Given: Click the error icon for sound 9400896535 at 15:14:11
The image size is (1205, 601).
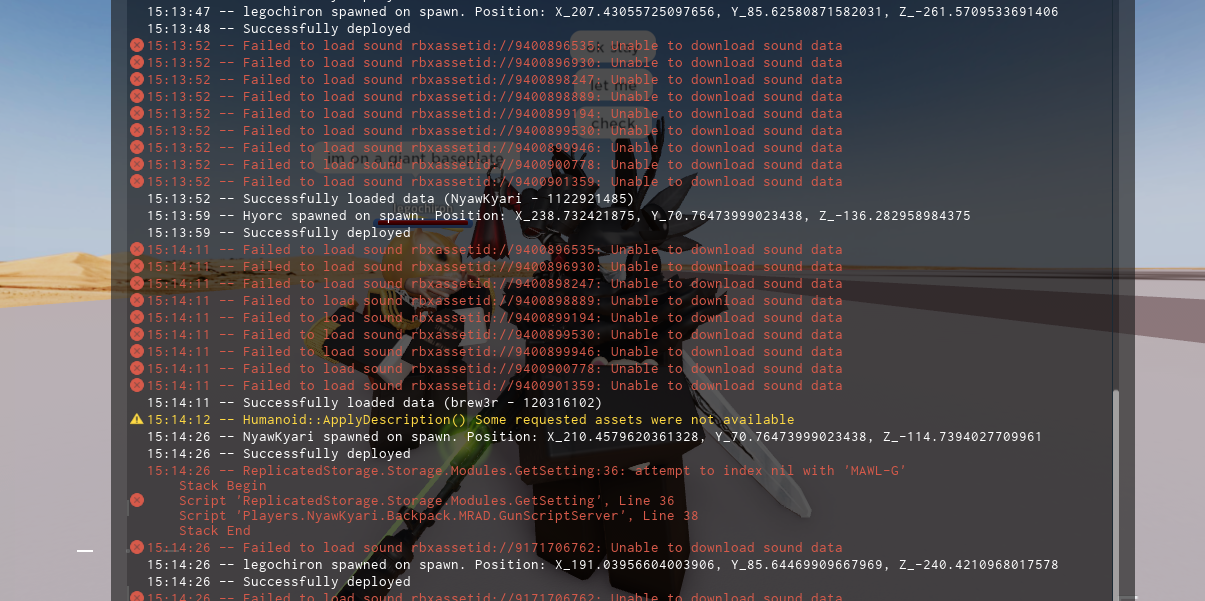Looking at the screenshot, I should [137, 249].
